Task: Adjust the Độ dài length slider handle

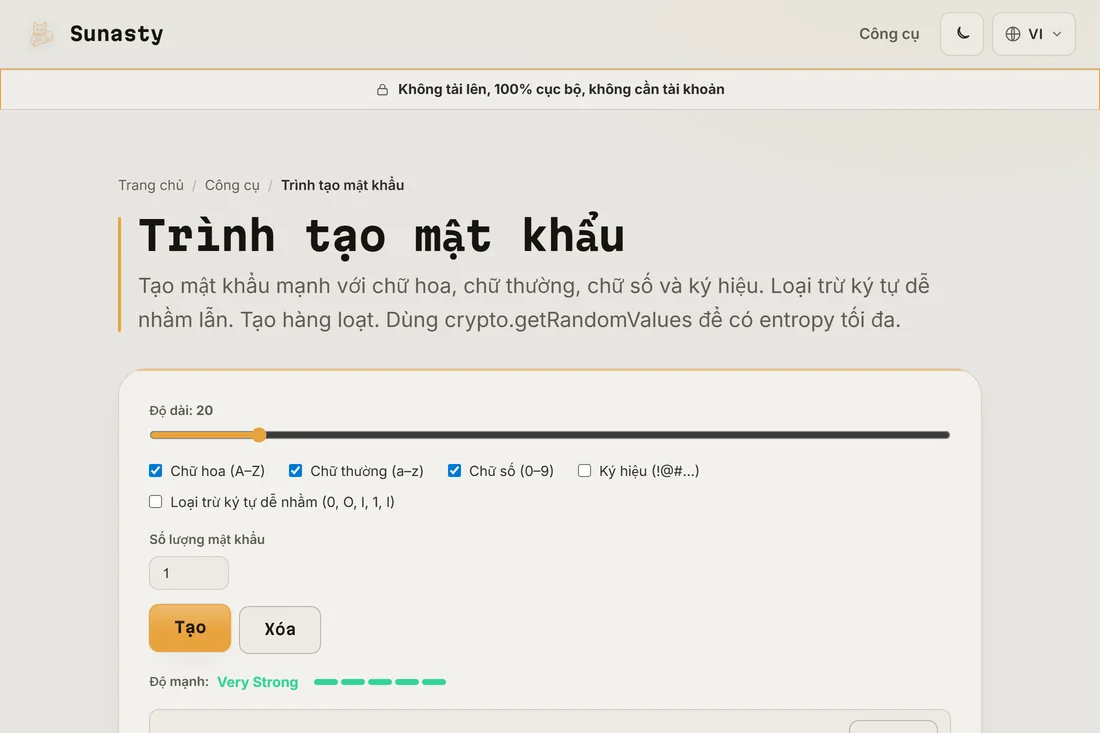Action: [x=259, y=435]
